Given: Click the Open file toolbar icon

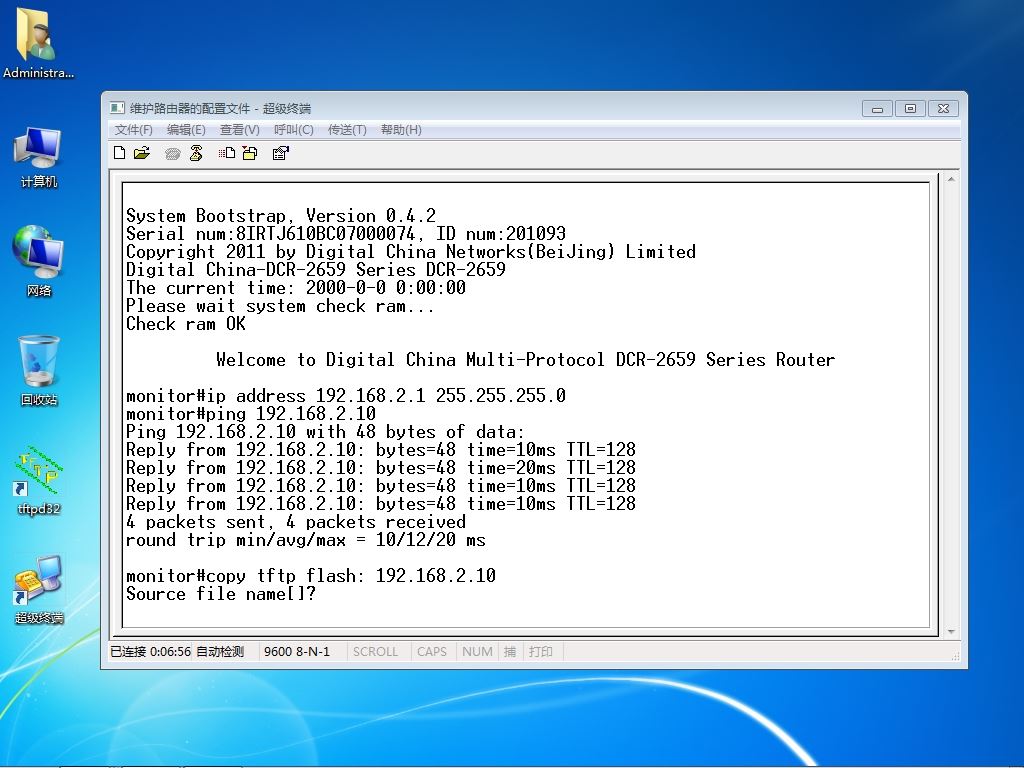Looking at the screenshot, I should click(142, 153).
